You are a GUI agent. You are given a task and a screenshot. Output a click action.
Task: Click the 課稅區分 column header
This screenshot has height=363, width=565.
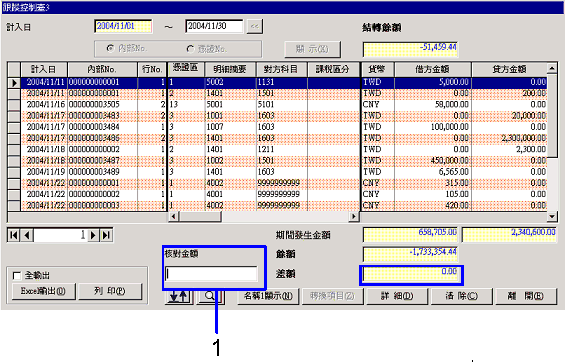333,69
